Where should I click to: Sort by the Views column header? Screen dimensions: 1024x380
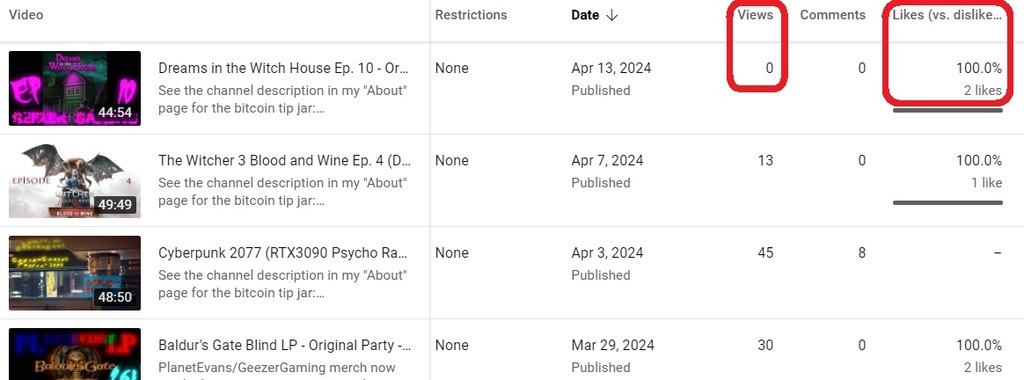click(756, 15)
